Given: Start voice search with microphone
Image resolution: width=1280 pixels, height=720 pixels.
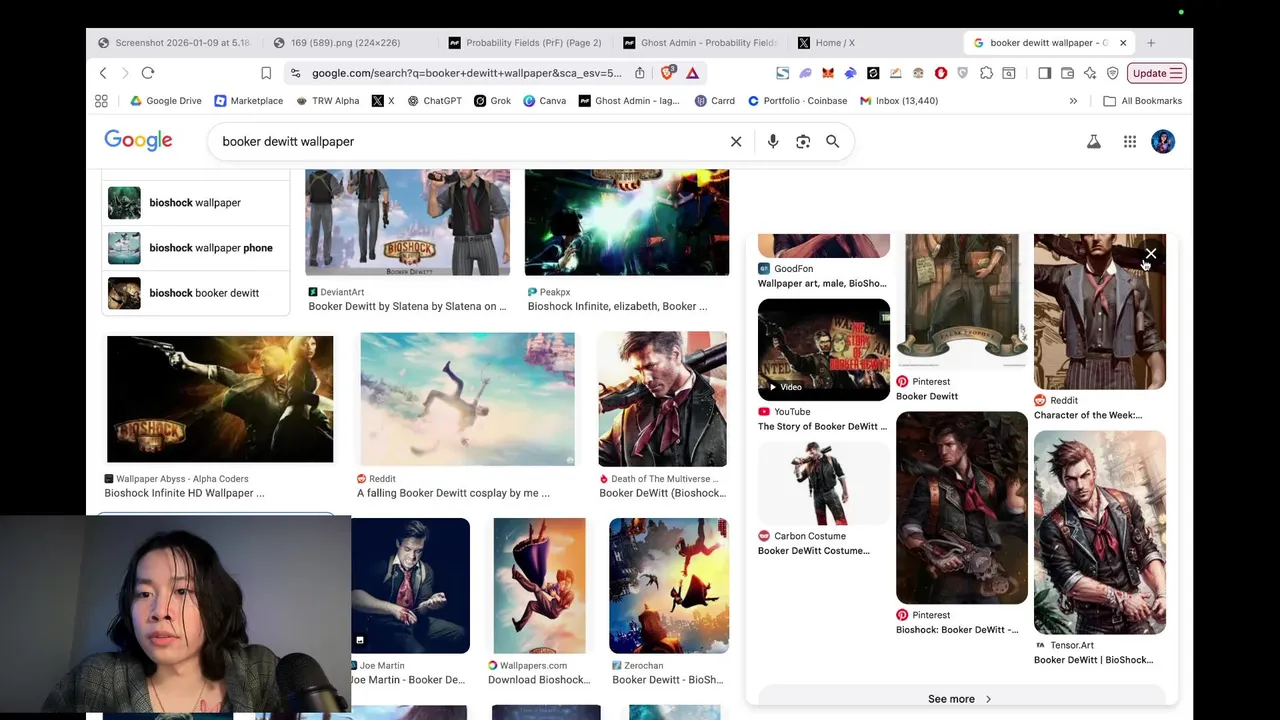Looking at the screenshot, I should (773, 142).
